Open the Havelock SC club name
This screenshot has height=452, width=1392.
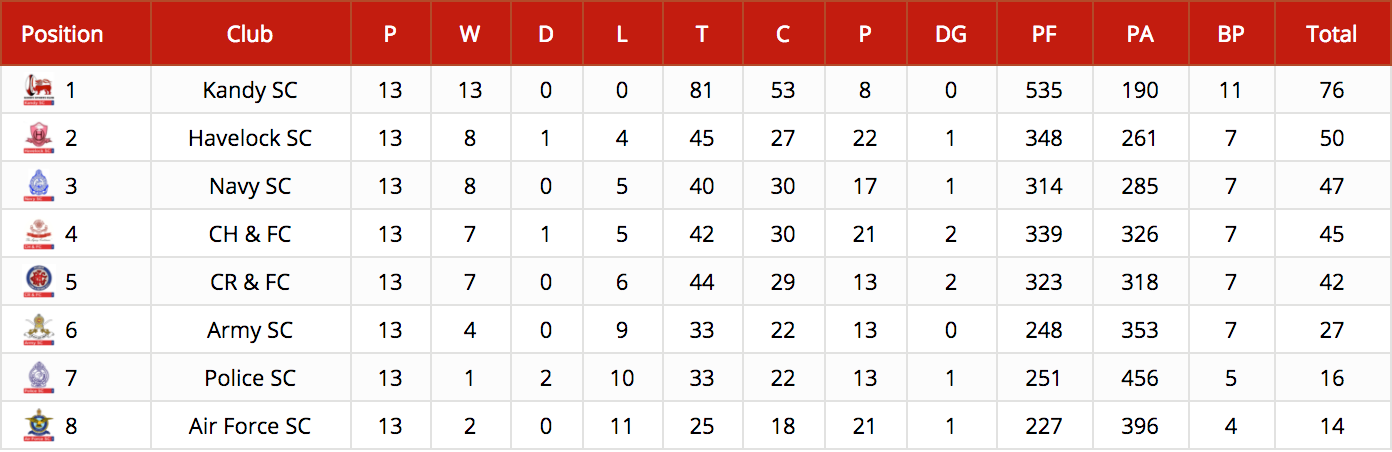[x=250, y=138]
